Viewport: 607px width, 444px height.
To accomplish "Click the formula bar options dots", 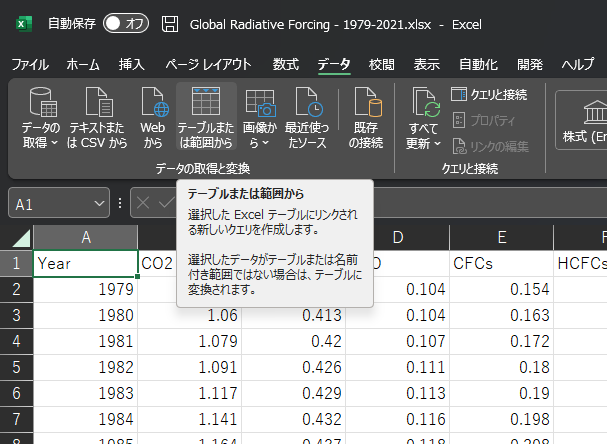I will [120, 203].
